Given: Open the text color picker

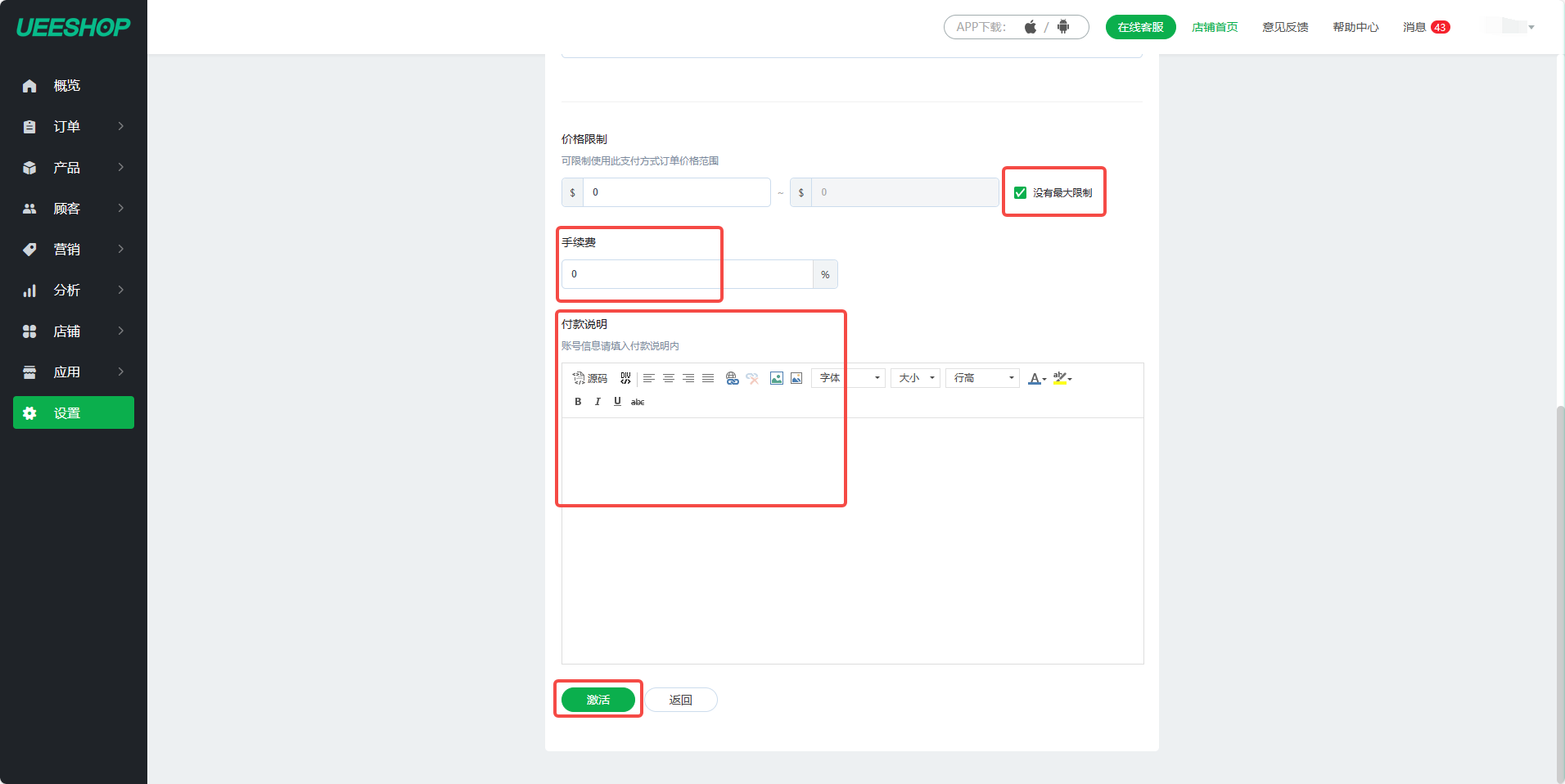Looking at the screenshot, I should pyautogui.click(x=1037, y=378).
